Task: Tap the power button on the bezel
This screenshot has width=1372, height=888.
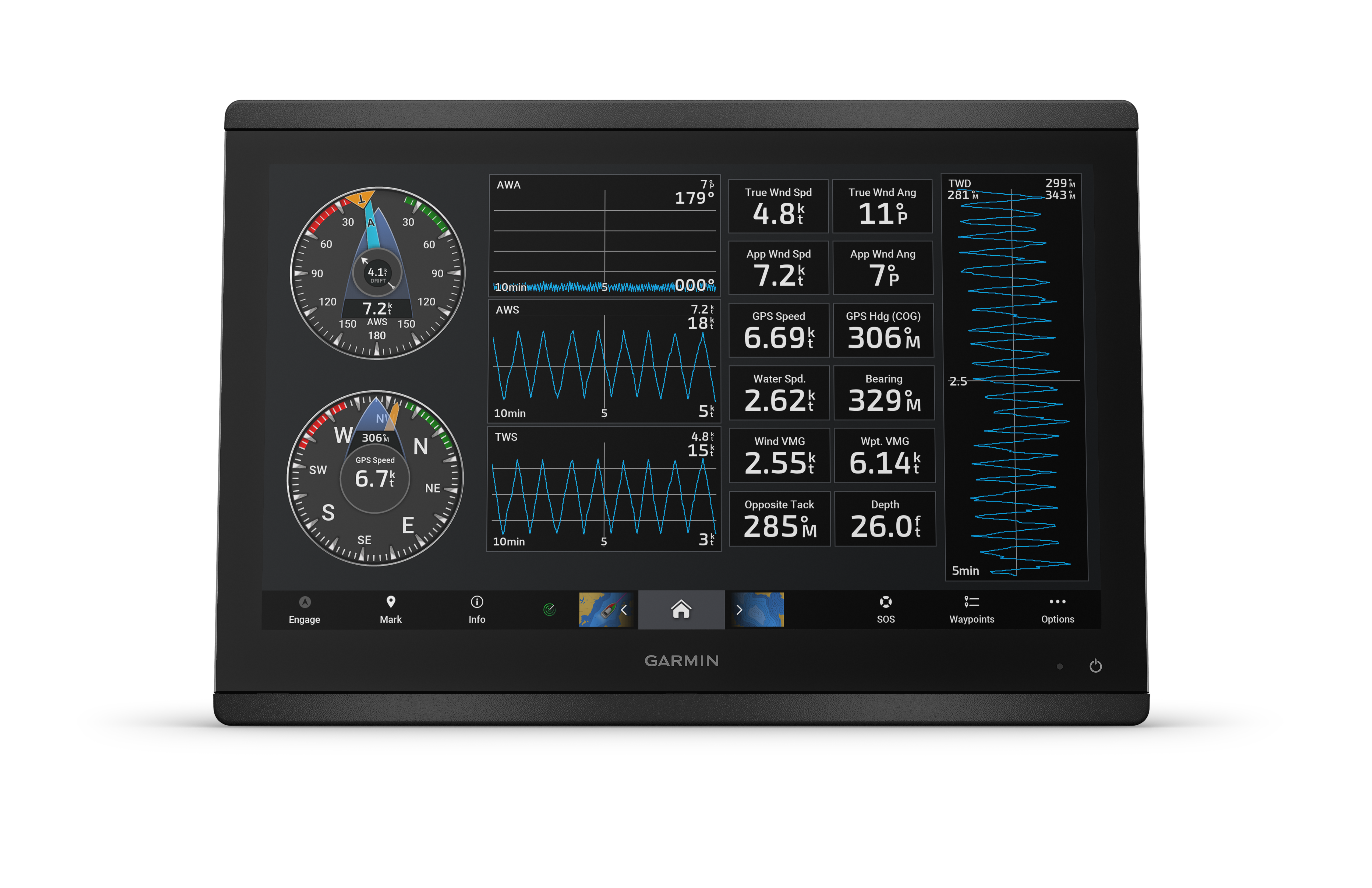Action: pos(1096,666)
